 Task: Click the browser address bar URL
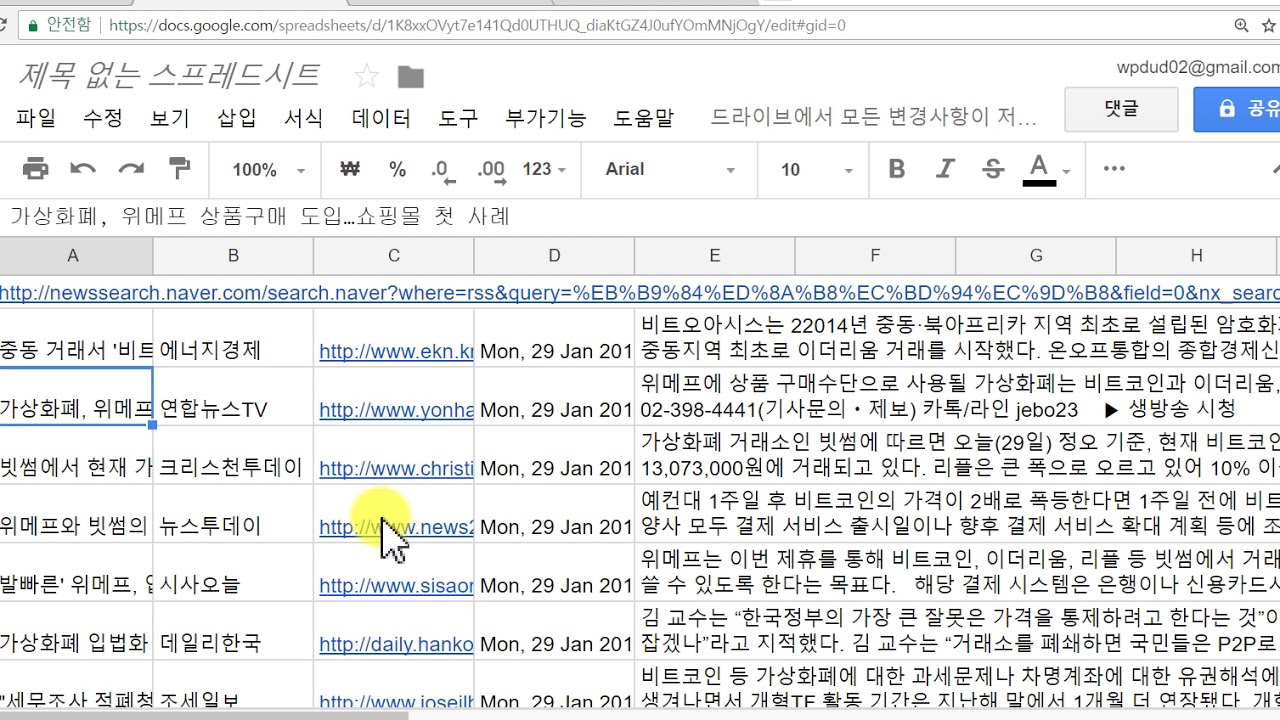pyautogui.click(x=476, y=25)
